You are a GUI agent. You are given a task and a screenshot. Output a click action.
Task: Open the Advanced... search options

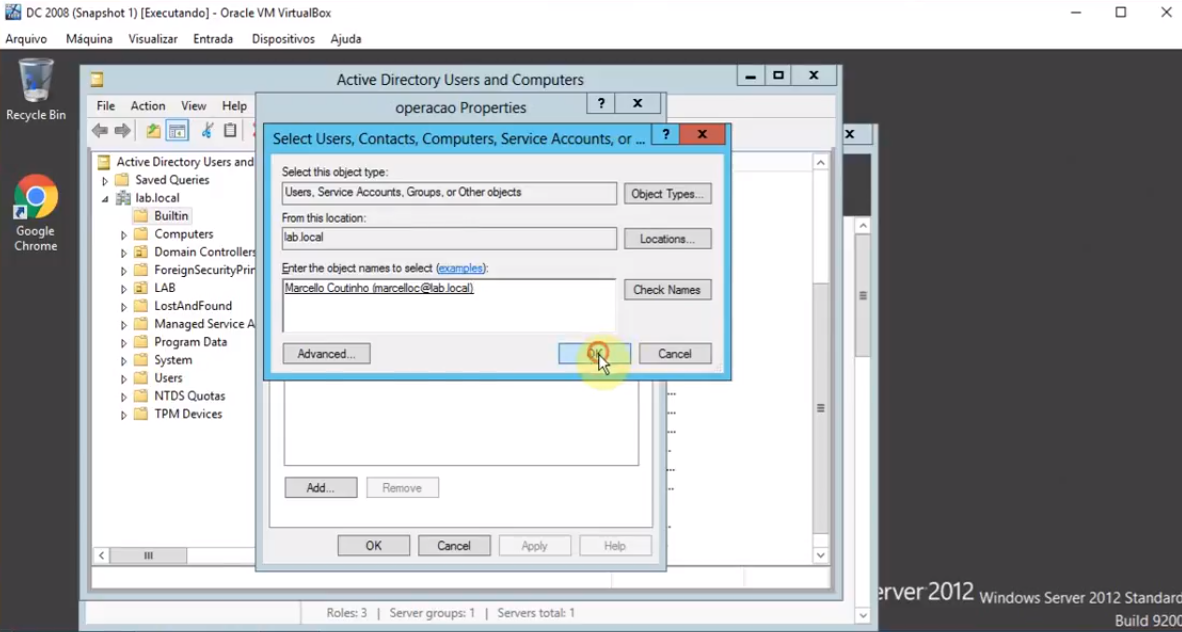pos(326,354)
